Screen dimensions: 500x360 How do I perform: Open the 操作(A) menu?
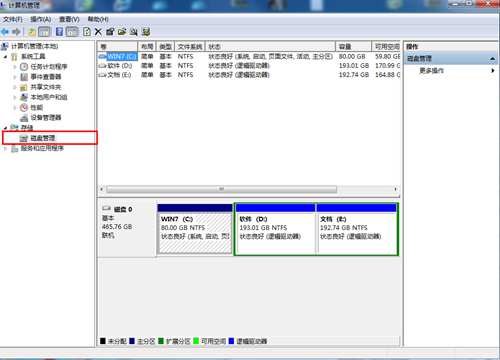tap(41, 19)
